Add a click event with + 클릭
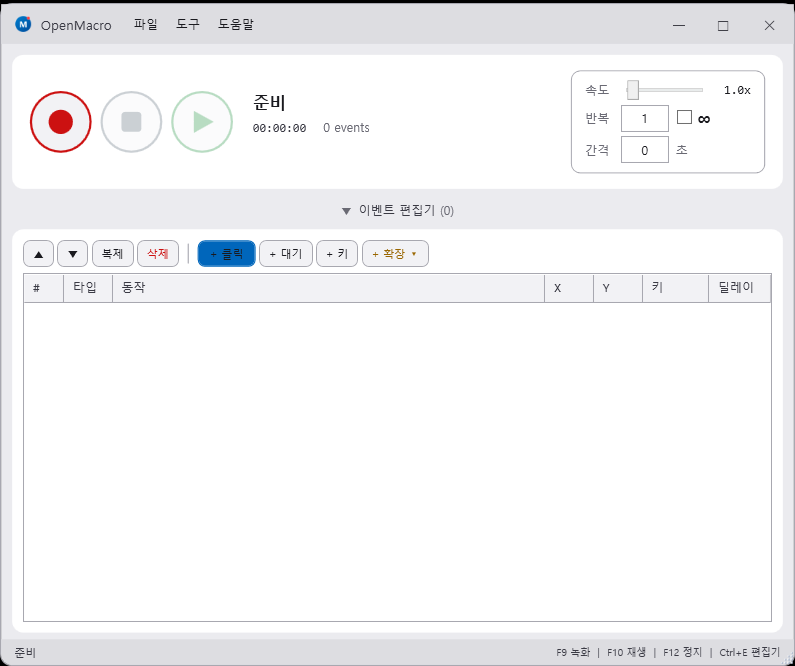The image size is (795, 666). tap(227, 254)
